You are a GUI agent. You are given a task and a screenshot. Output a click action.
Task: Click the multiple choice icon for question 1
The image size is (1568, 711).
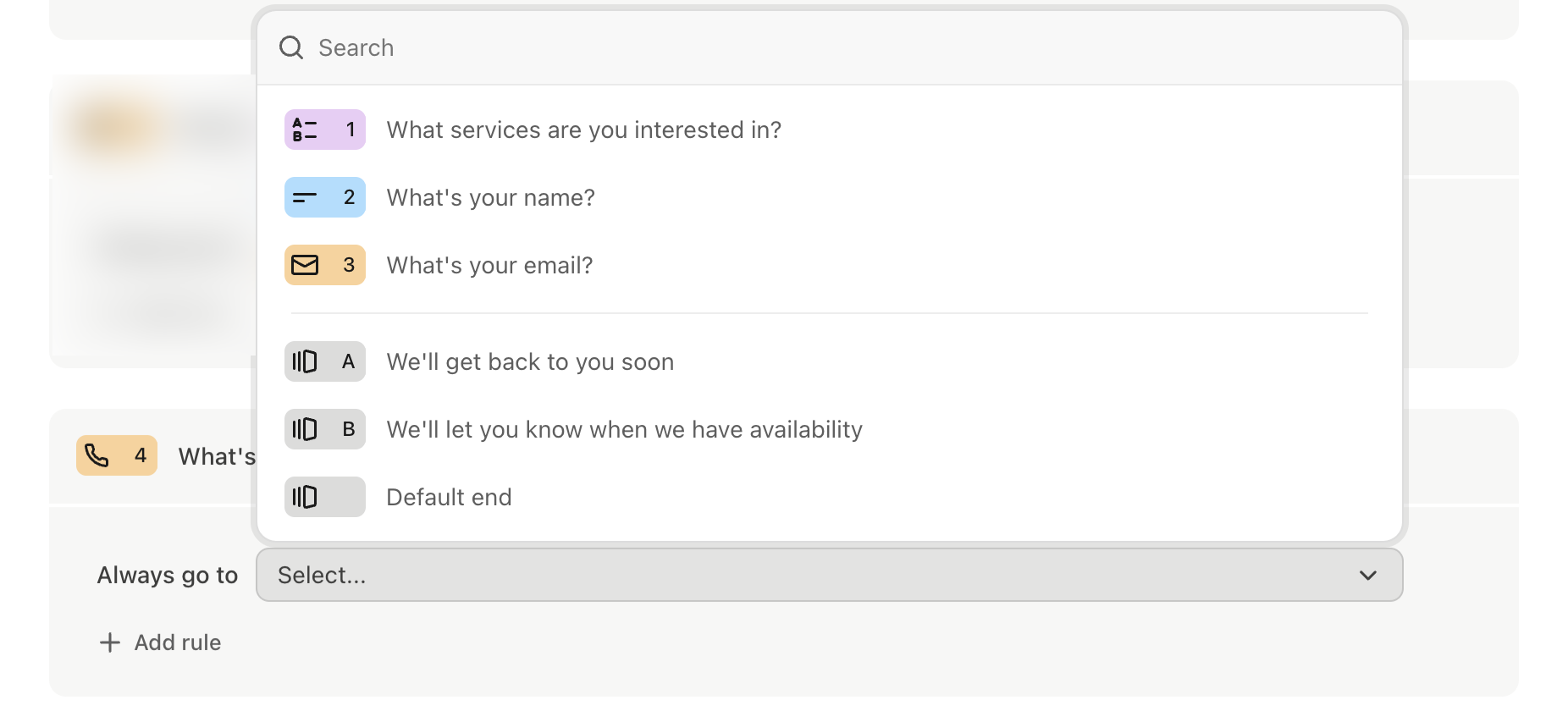[305, 130]
